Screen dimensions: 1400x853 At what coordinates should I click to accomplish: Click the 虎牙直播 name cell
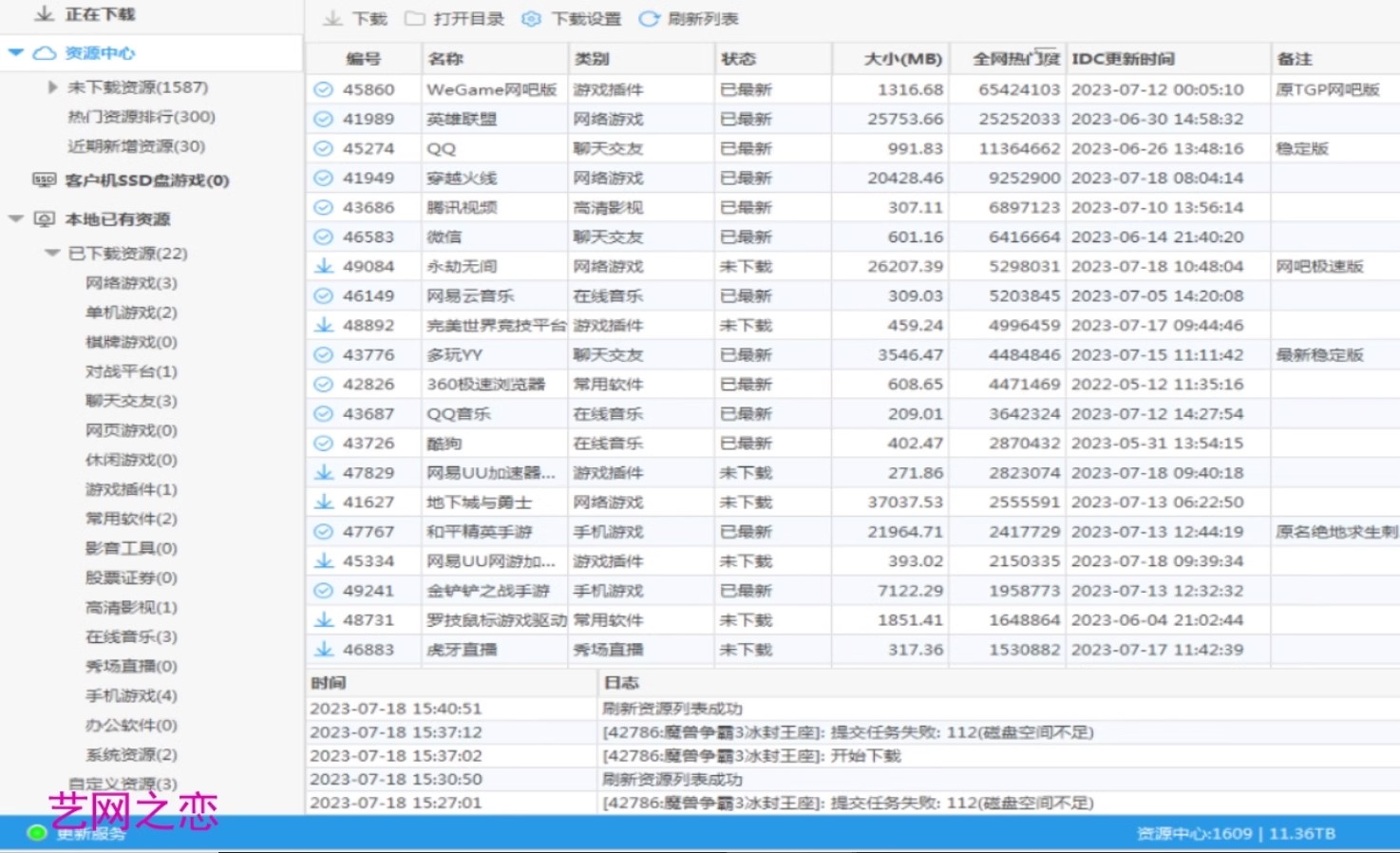[495, 649]
